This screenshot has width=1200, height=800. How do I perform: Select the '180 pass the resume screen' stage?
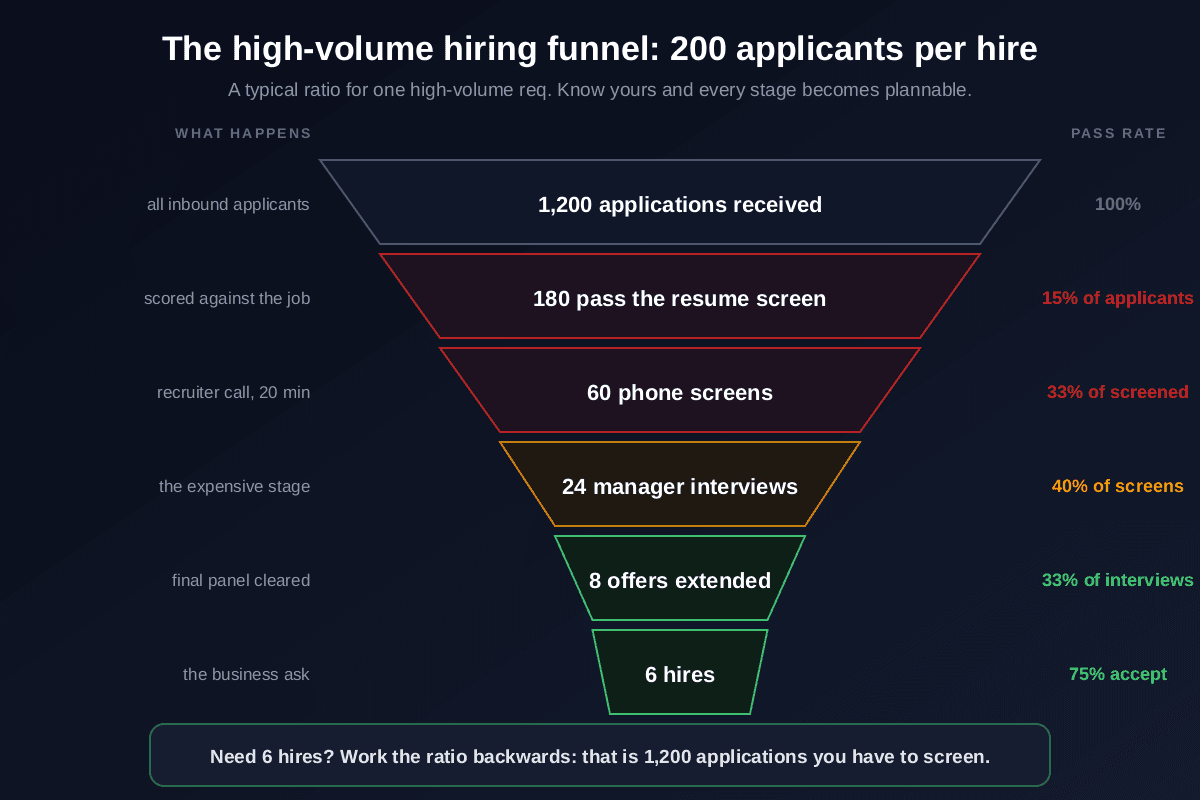coord(680,296)
